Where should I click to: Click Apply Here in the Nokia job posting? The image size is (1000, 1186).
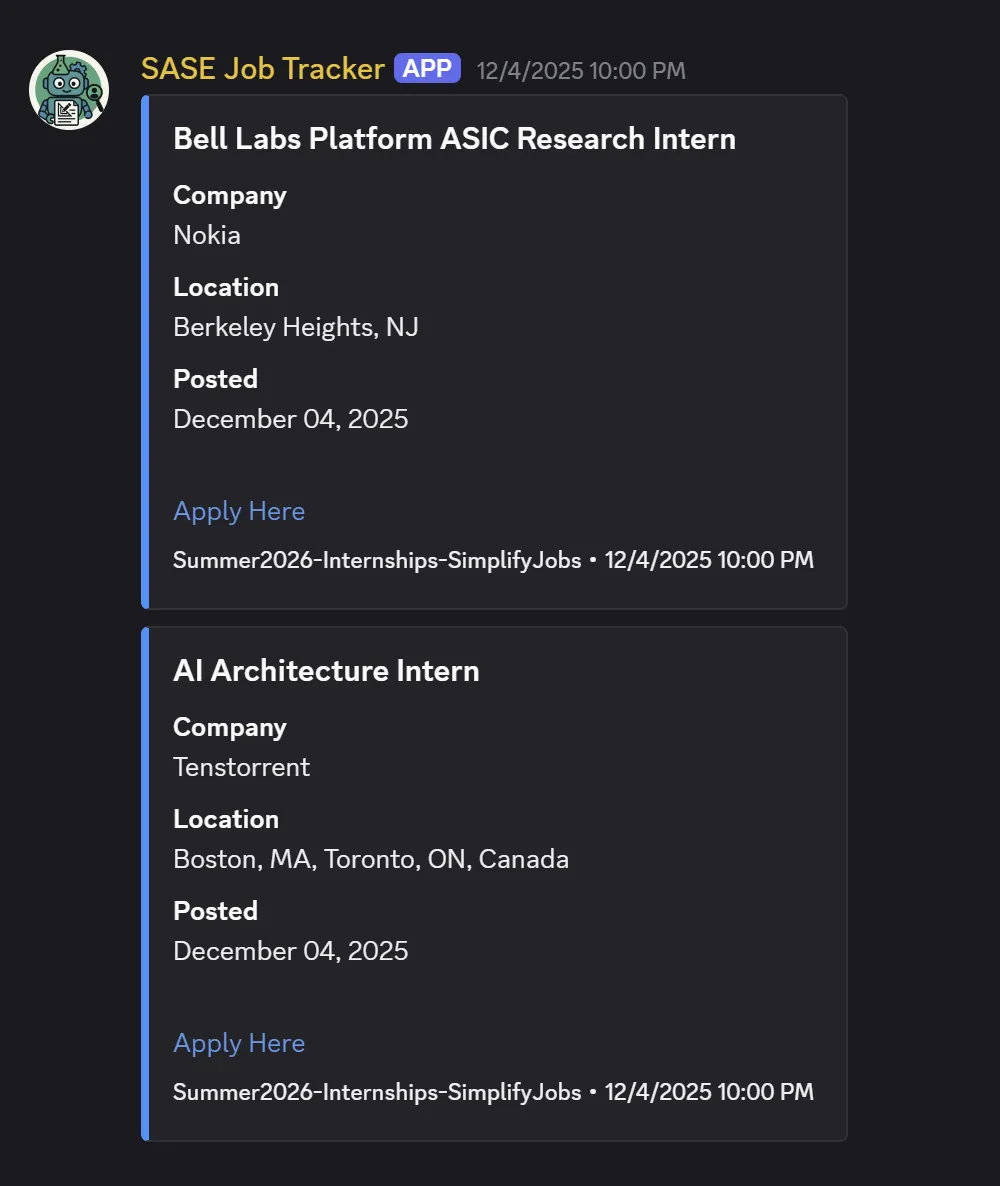point(239,511)
